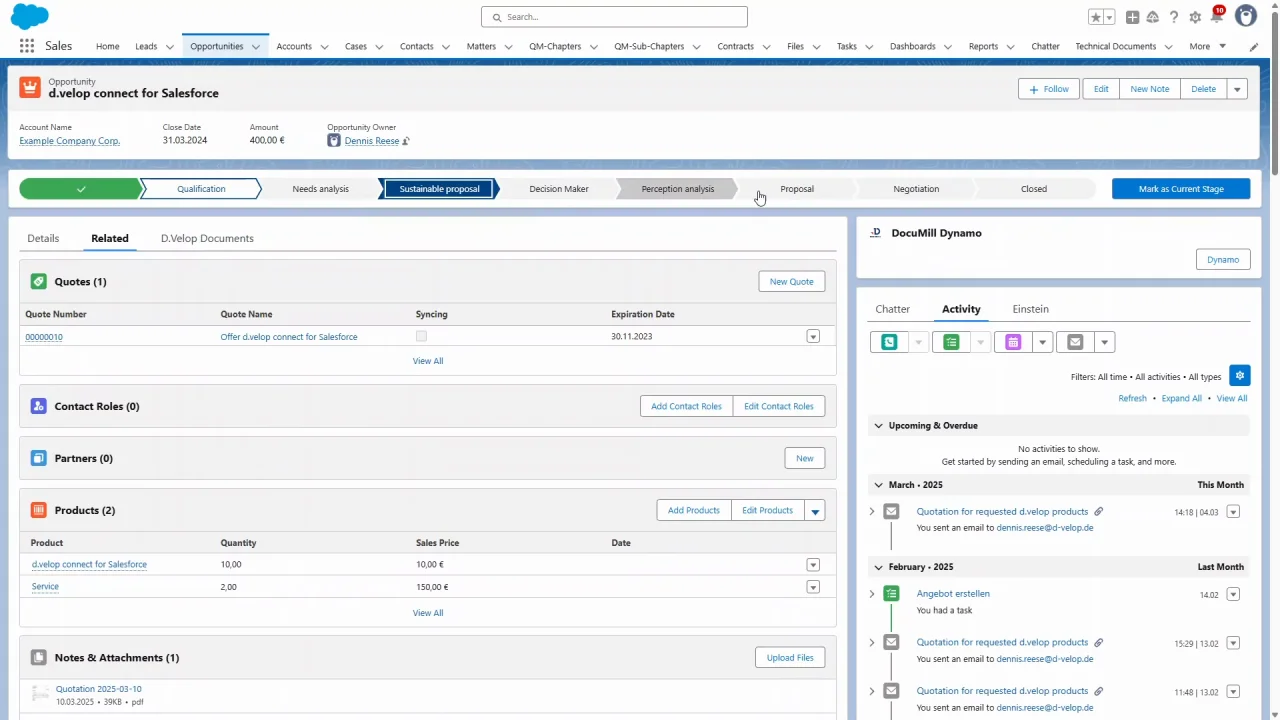Screen dimensions: 1280x720
Task: Select the Proposal stage in the path
Action: 797,189
